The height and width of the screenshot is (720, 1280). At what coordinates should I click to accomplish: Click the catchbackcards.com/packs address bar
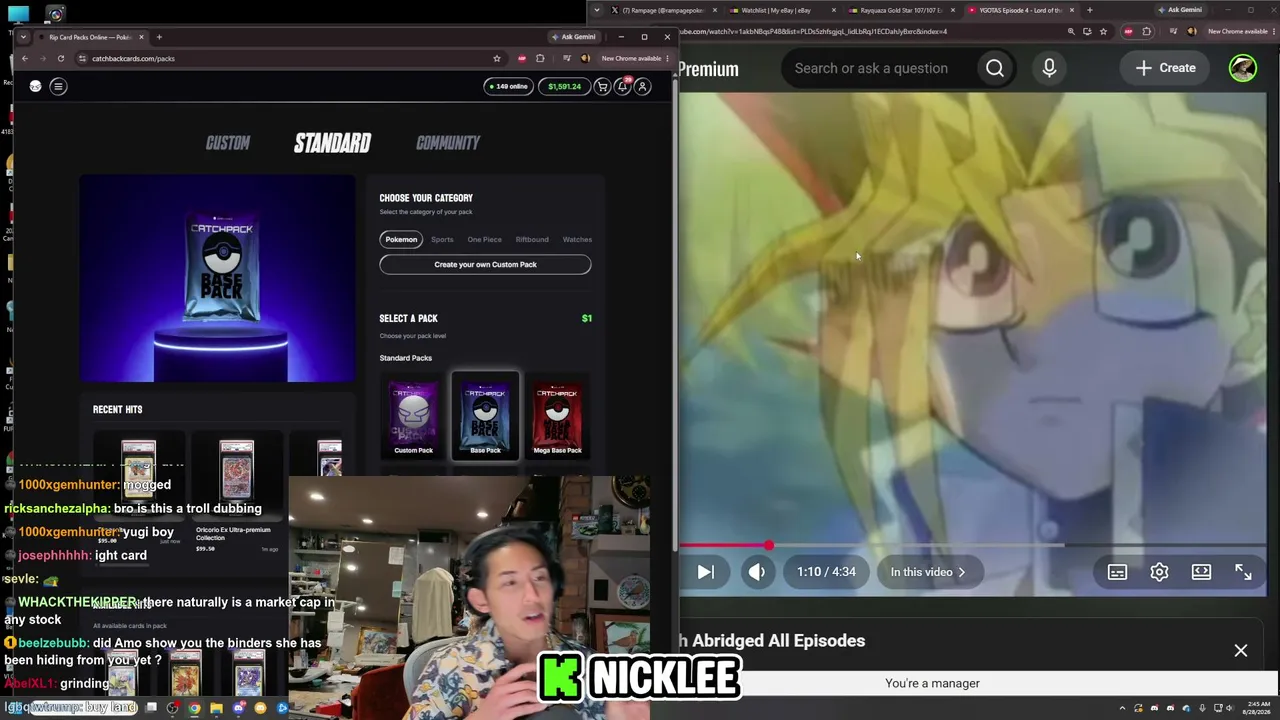tap(288, 58)
